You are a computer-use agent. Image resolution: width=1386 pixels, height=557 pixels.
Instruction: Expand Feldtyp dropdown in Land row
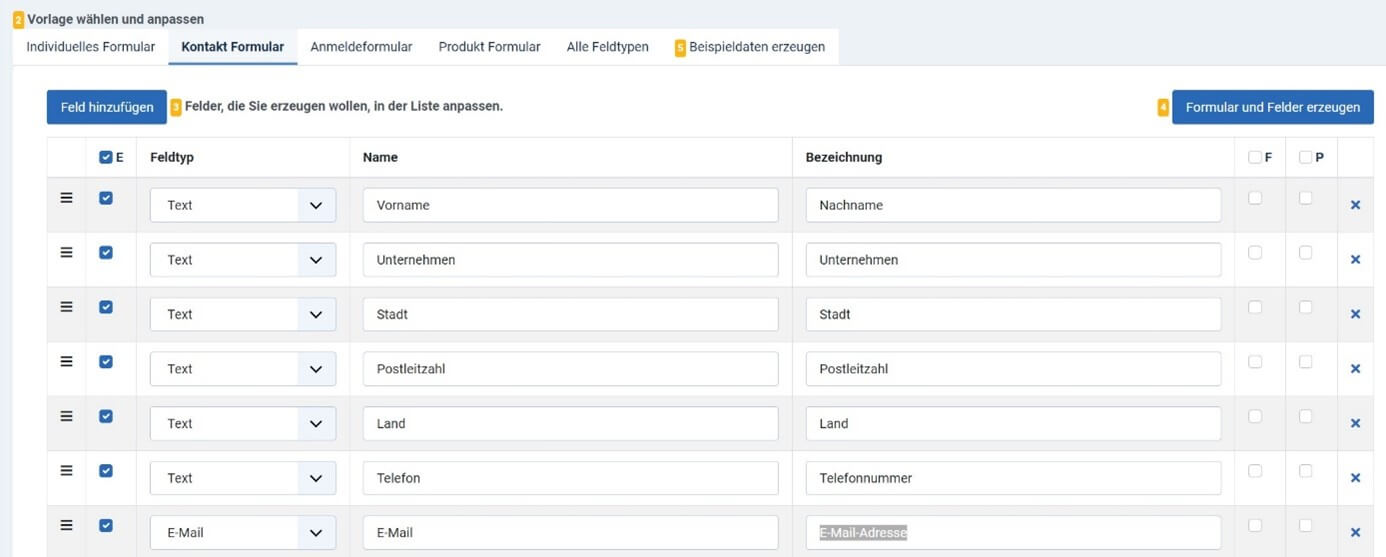coord(243,423)
